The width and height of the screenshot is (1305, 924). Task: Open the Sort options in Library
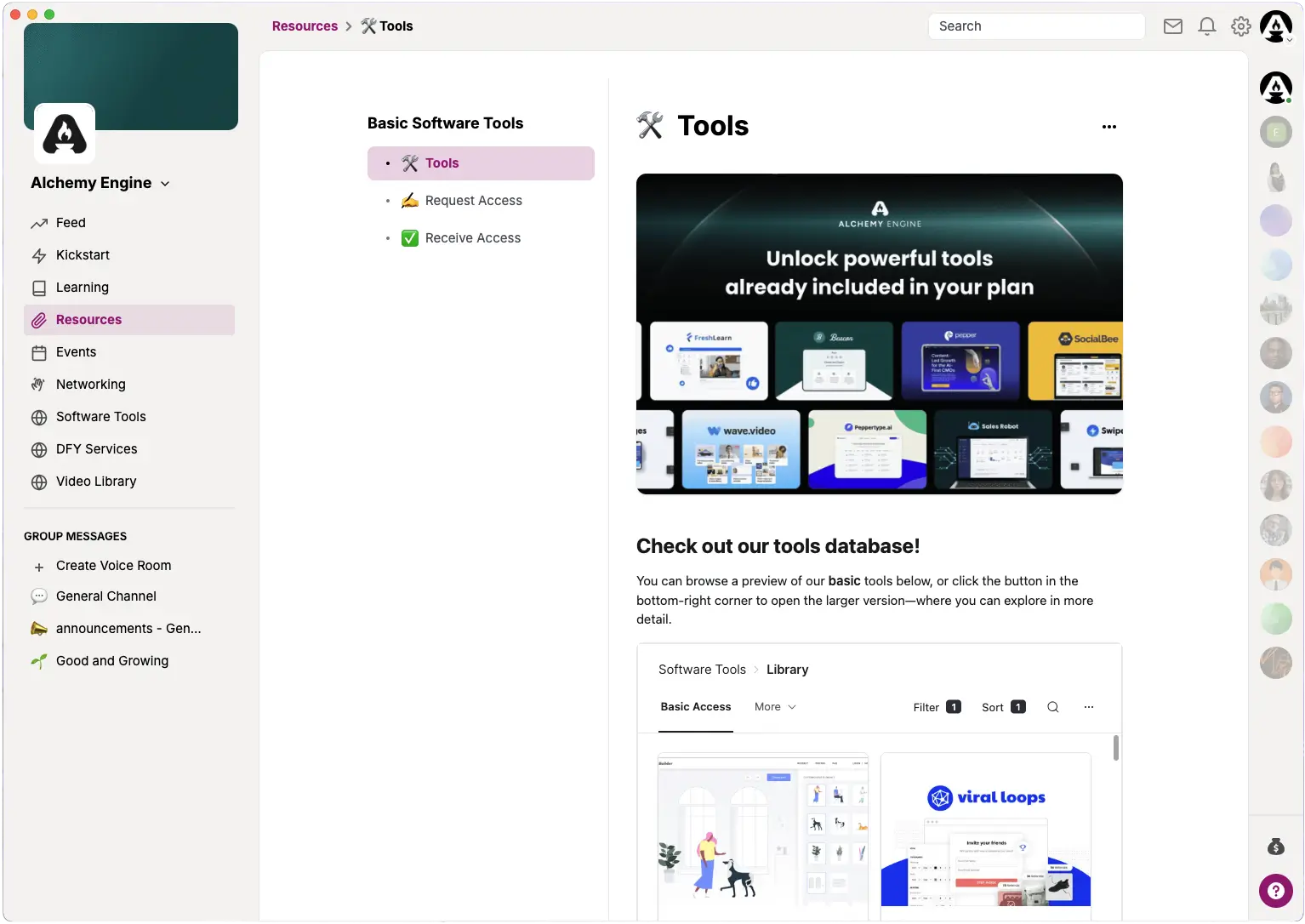pyautogui.click(x=1003, y=707)
